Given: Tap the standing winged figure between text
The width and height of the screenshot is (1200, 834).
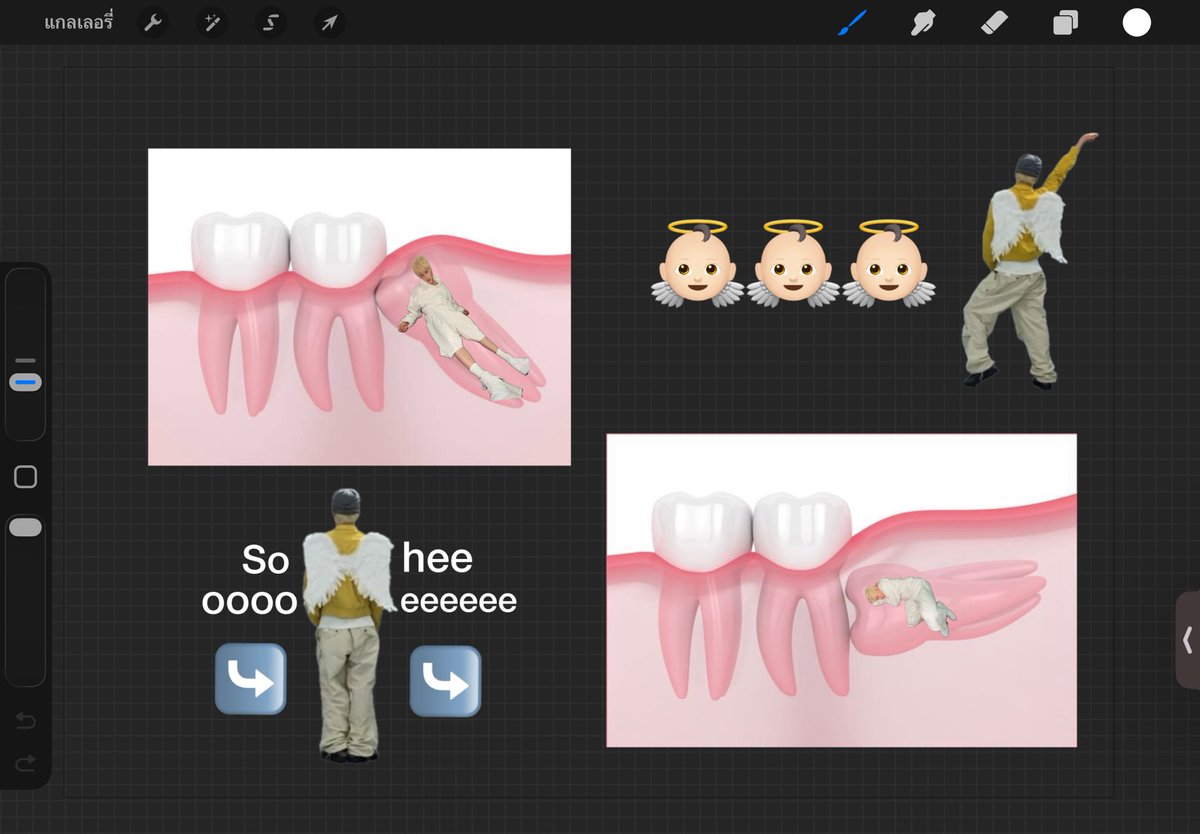Looking at the screenshot, I should click(347, 624).
